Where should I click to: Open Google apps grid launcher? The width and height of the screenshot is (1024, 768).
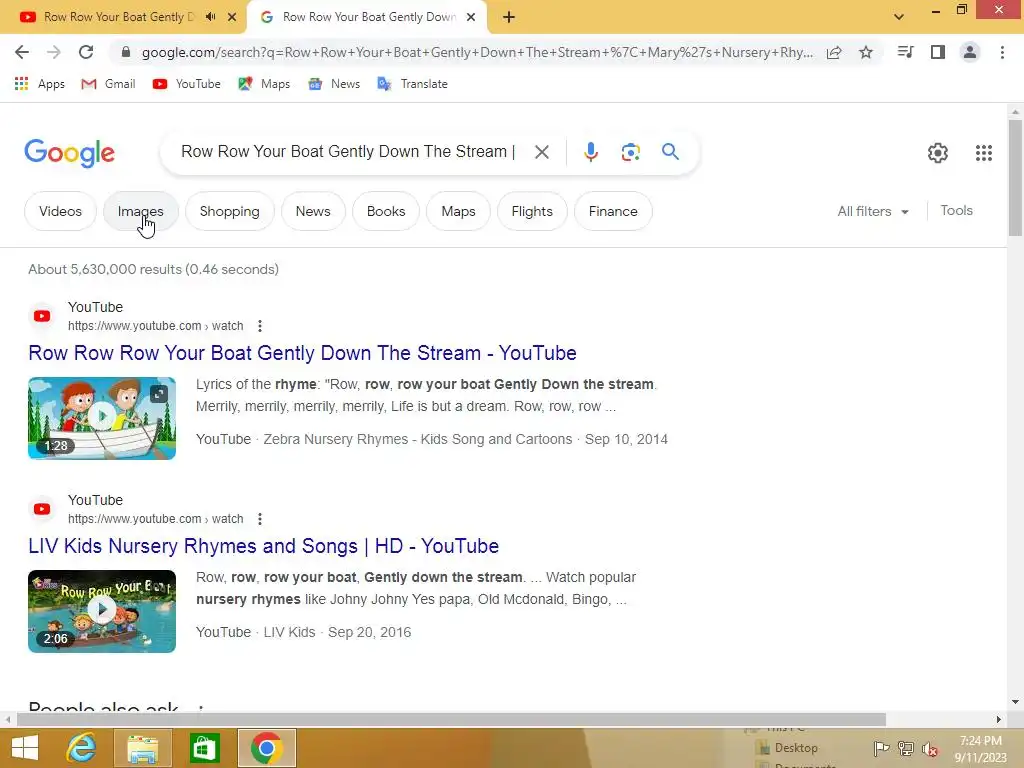pos(984,153)
